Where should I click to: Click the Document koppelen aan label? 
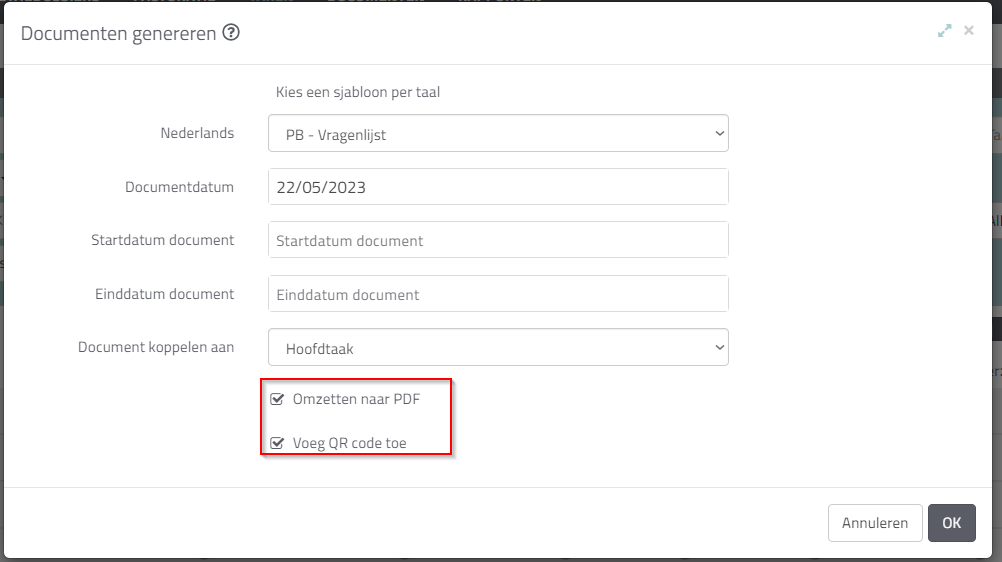coord(156,347)
